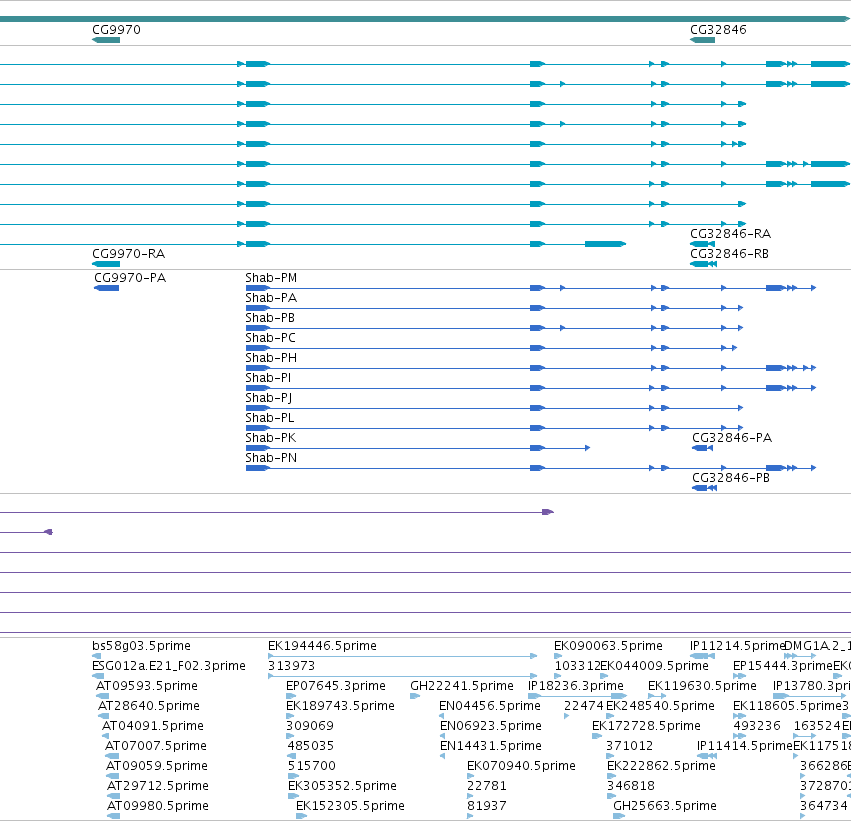Select EST IP11414.5prime

point(745,746)
